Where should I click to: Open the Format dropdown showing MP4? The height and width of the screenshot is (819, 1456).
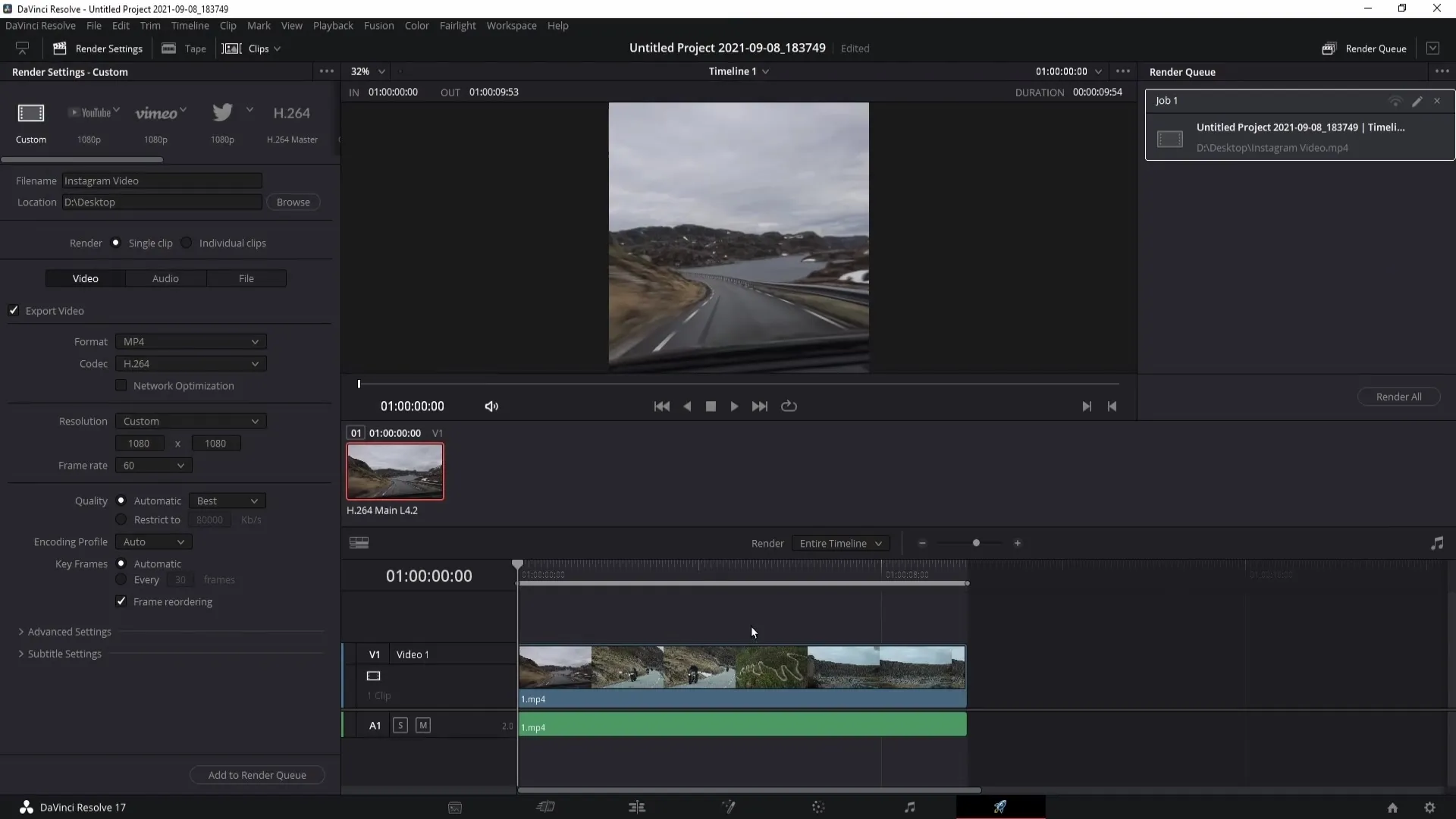(191, 342)
